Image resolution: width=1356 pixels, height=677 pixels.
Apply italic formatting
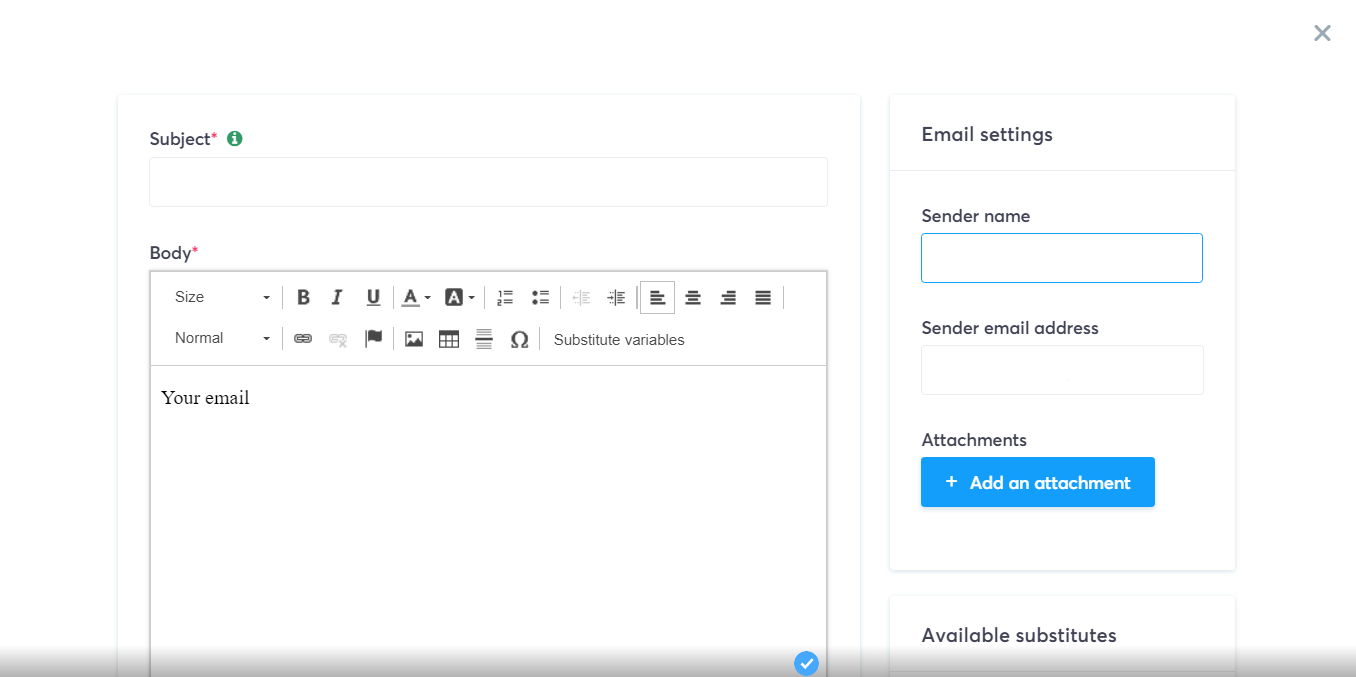tap(337, 297)
